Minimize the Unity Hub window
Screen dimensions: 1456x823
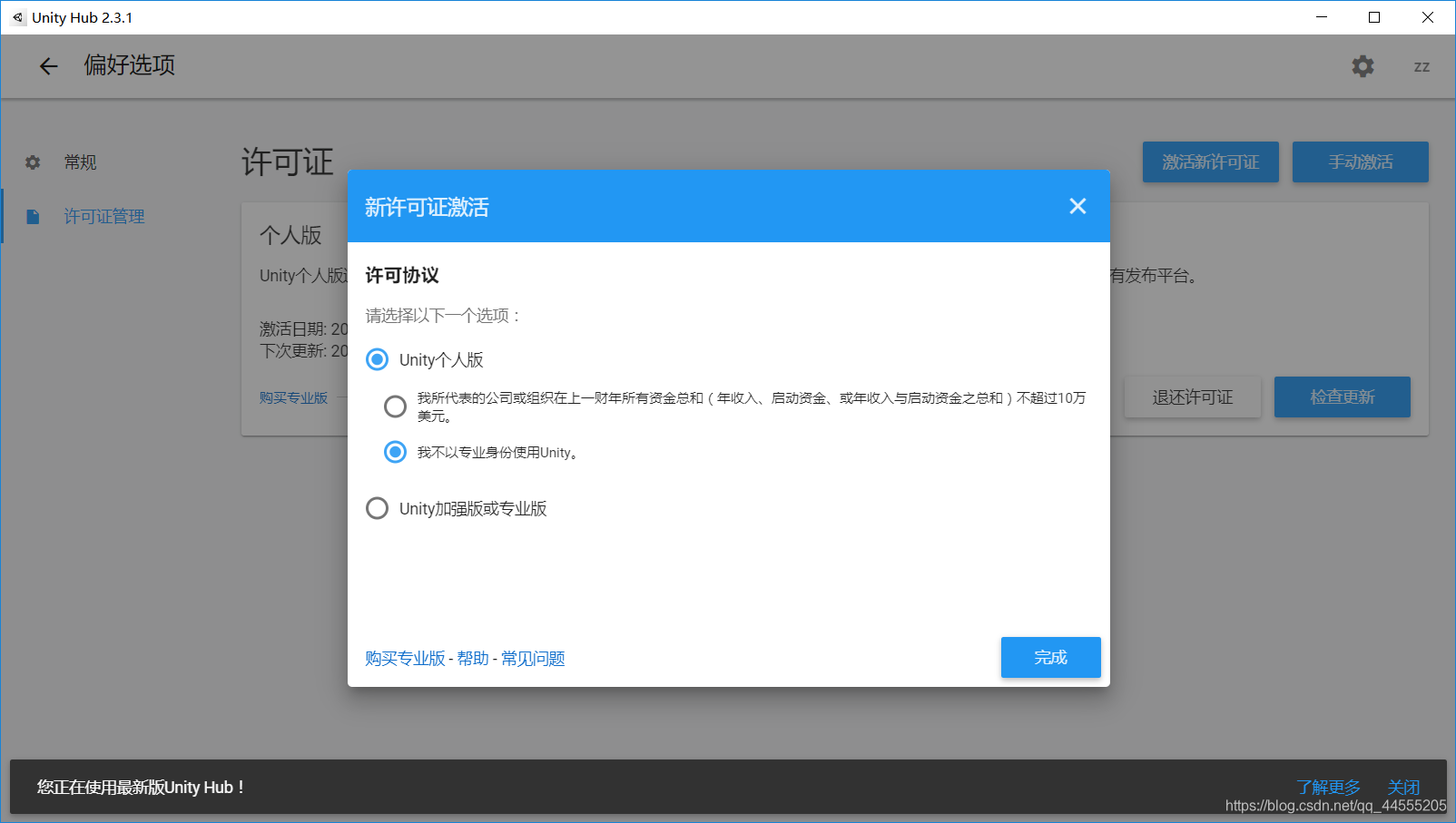(1322, 17)
